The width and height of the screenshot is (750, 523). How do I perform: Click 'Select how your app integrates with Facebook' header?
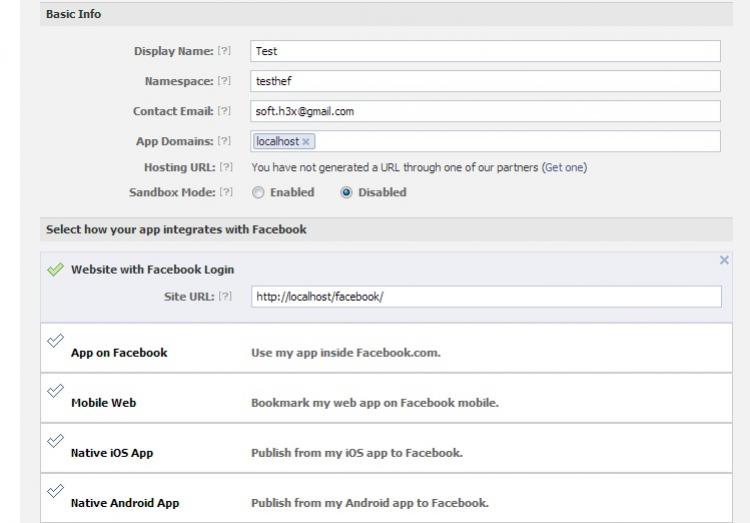pyautogui.click(x=386, y=229)
